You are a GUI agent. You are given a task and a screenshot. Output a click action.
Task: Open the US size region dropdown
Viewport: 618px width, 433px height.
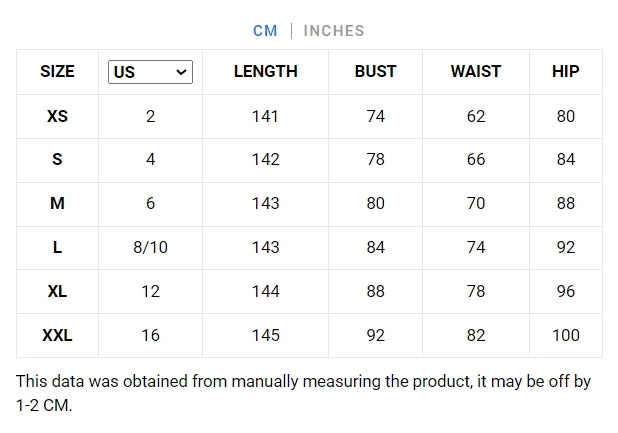click(x=150, y=72)
